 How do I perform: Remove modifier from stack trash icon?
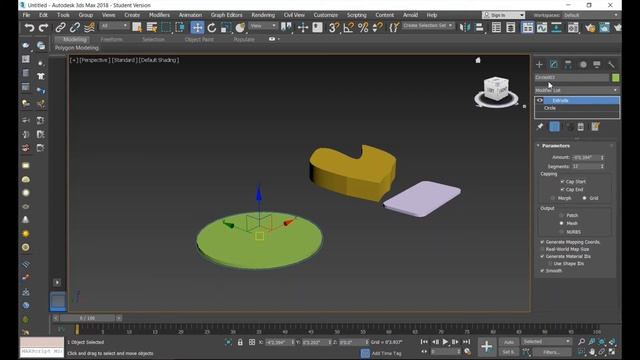580,127
